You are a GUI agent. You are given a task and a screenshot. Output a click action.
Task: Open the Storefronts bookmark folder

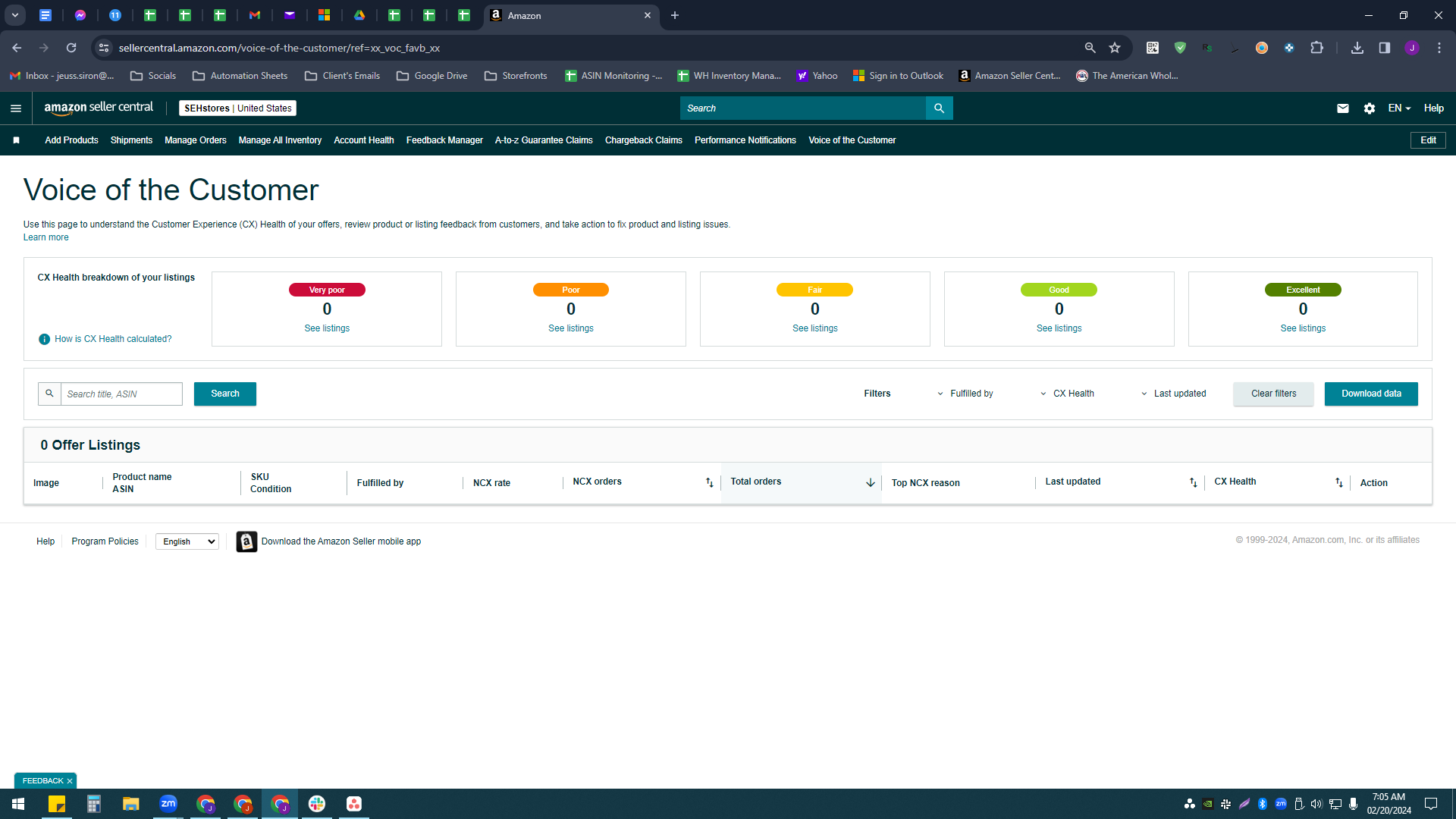click(516, 76)
